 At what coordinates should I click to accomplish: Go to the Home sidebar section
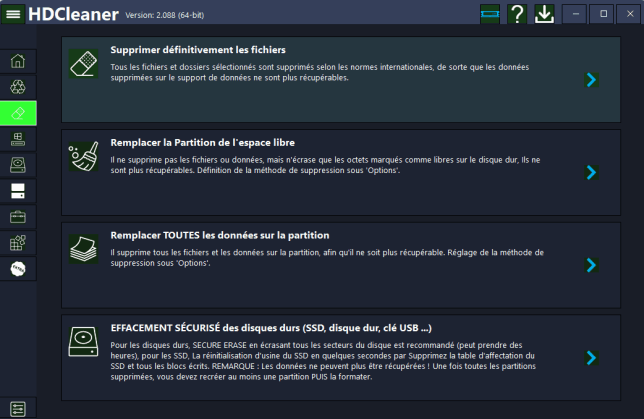[x=18, y=61]
